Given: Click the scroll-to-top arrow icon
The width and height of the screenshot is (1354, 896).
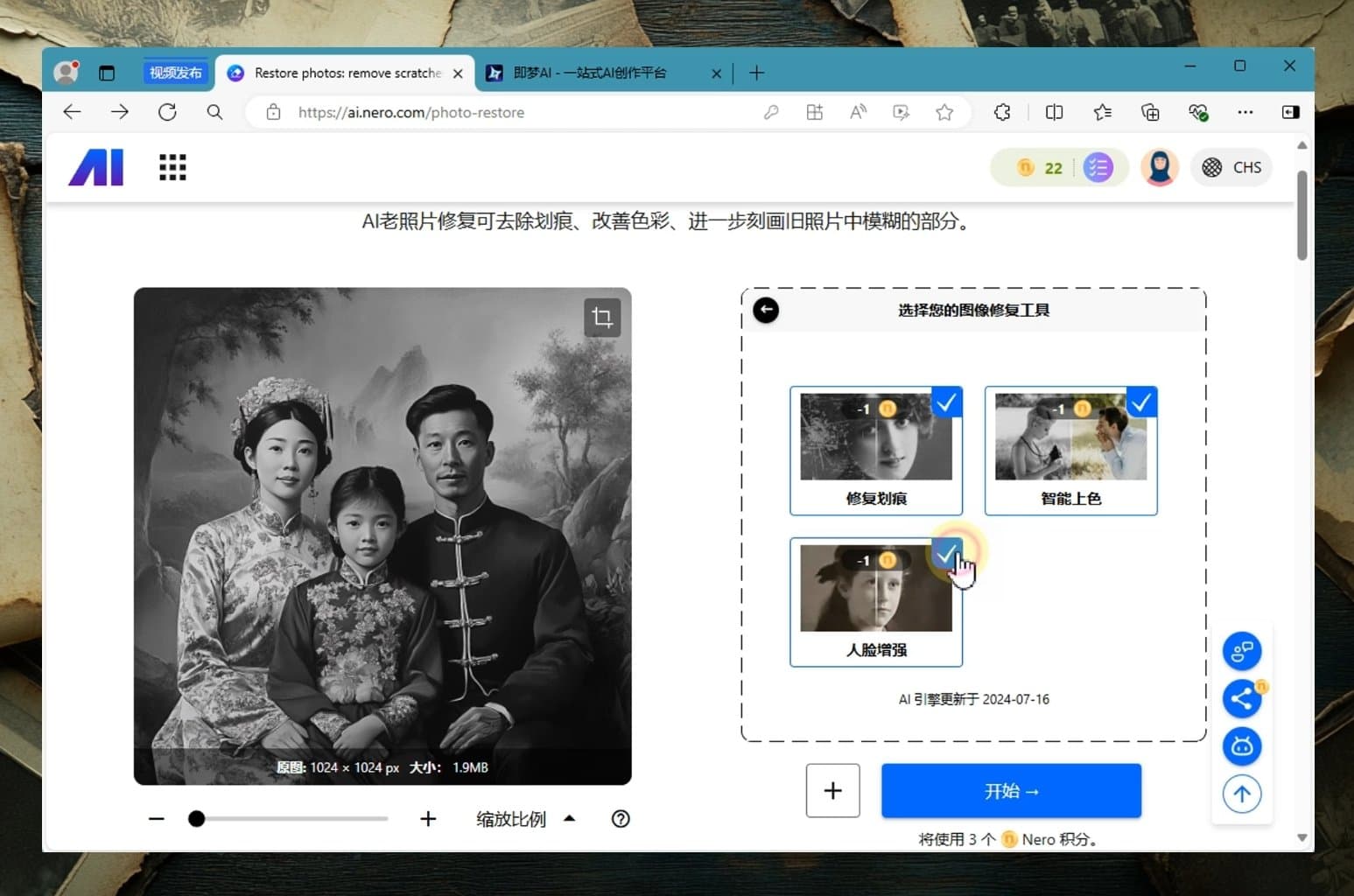Looking at the screenshot, I should 1241,794.
